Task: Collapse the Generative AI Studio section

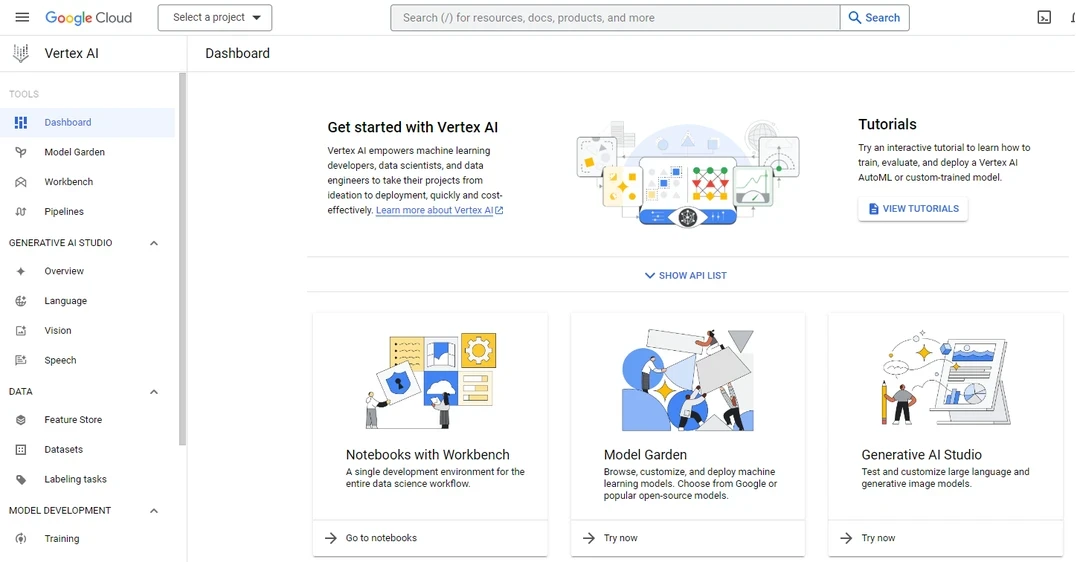Action: (x=154, y=243)
